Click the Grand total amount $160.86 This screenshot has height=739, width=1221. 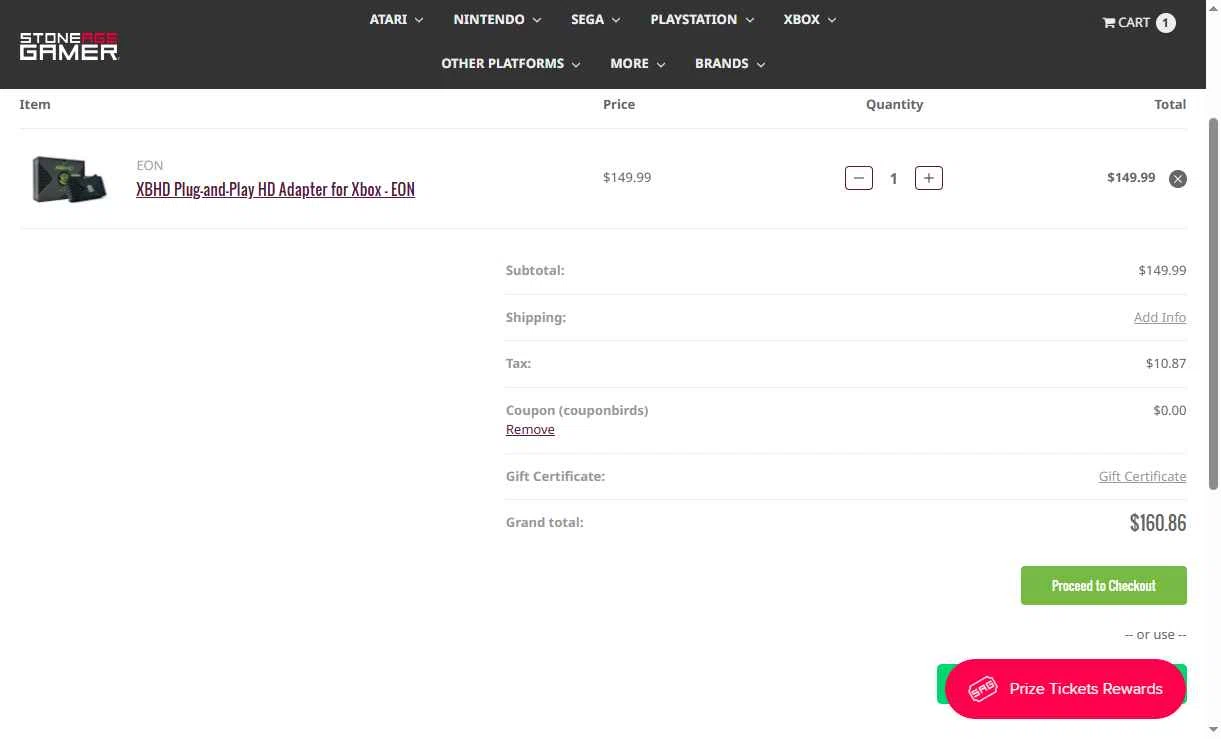[1158, 522]
